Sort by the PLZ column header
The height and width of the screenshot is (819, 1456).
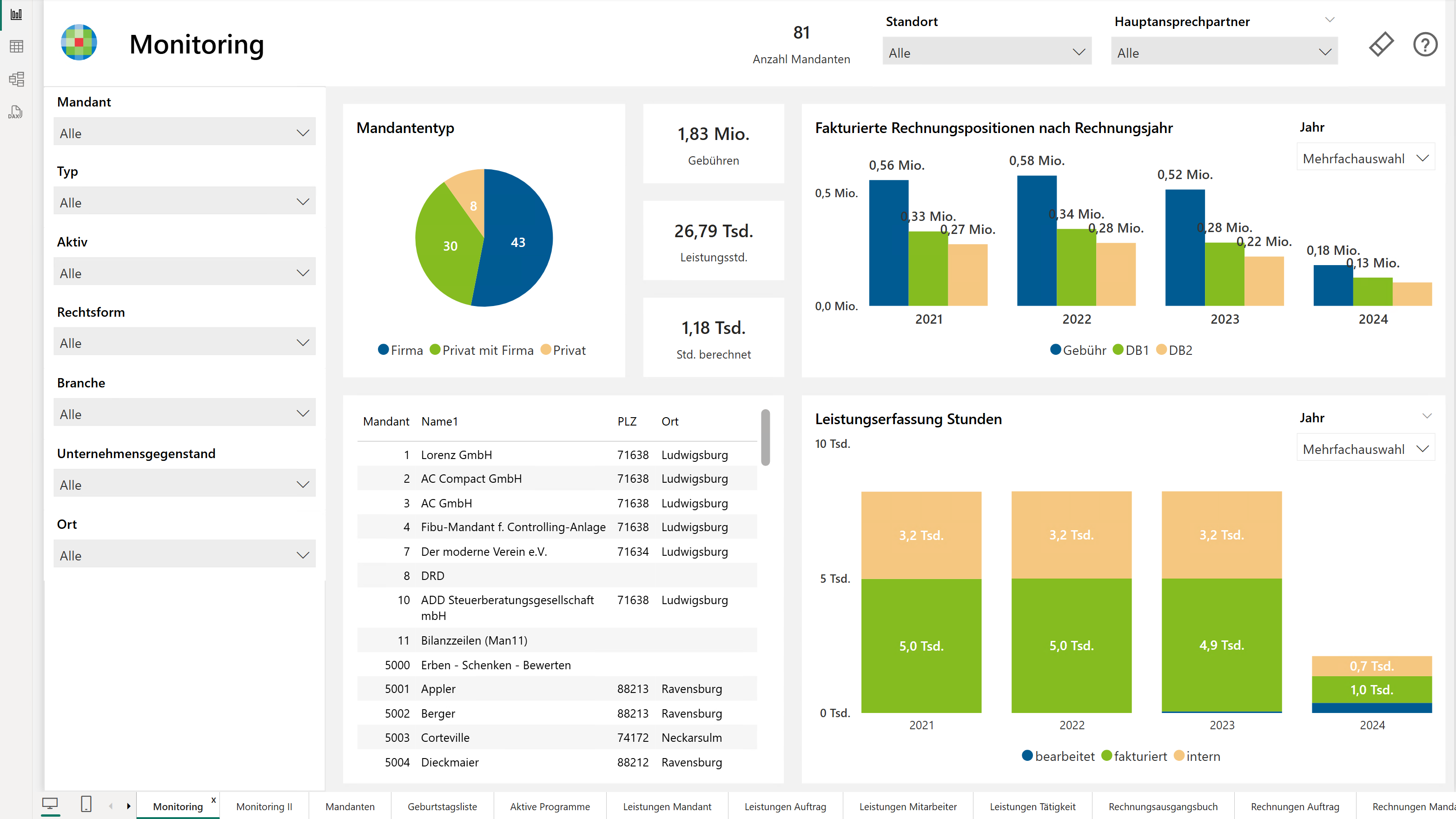pyautogui.click(x=627, y=421)
